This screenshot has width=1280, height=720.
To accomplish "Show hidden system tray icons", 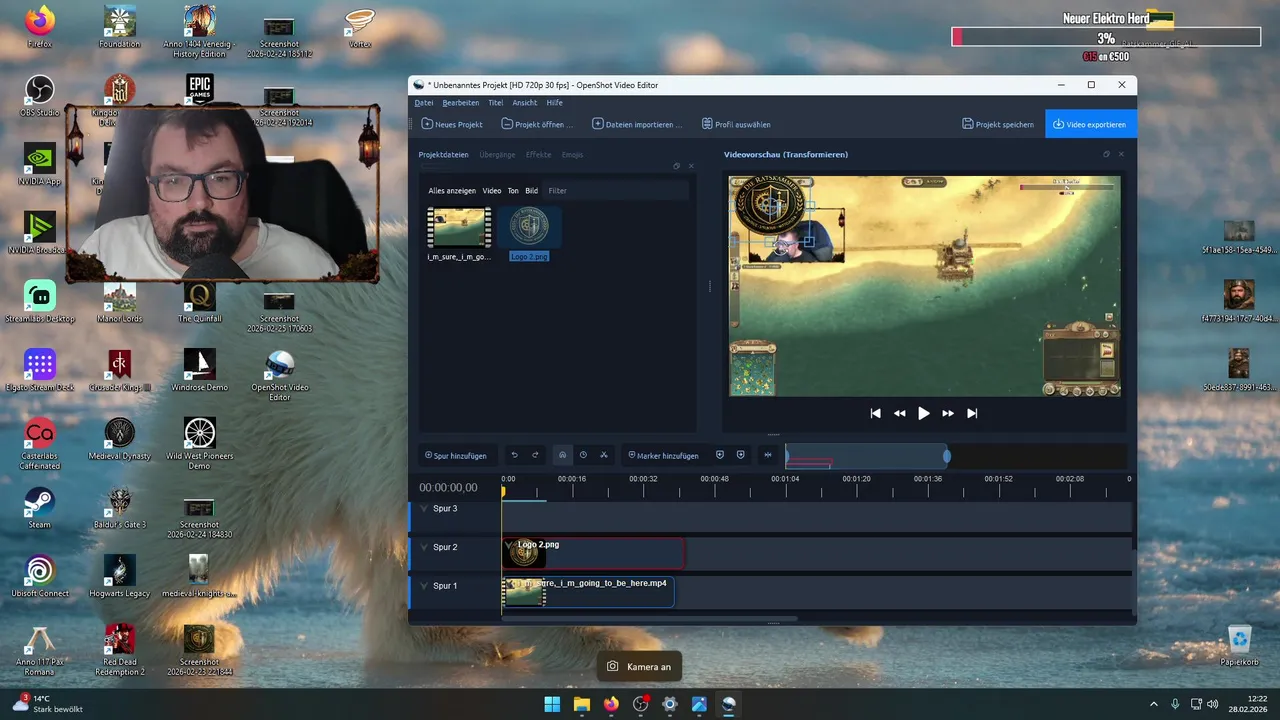I will pyautogui.click(x=1153, y=704).
